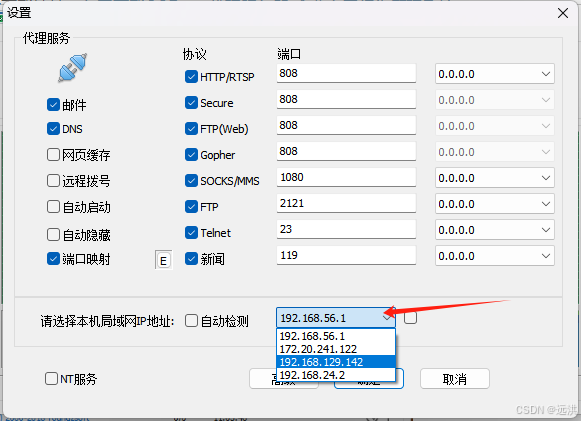Click the FTP port field 2121
Image resolution: width=581 pixels, height=421 pixels.
click(x=346, y=203)
